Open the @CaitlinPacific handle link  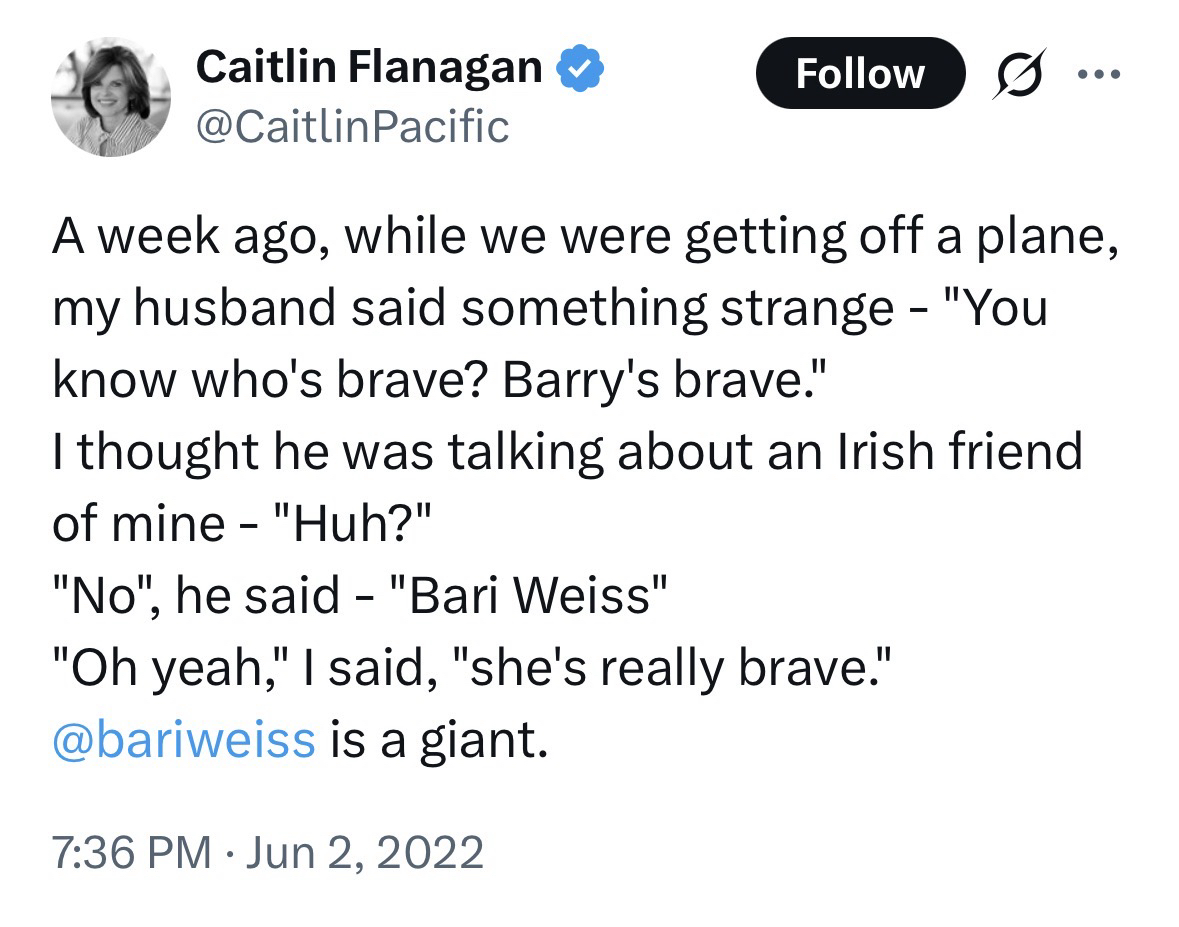353,126
